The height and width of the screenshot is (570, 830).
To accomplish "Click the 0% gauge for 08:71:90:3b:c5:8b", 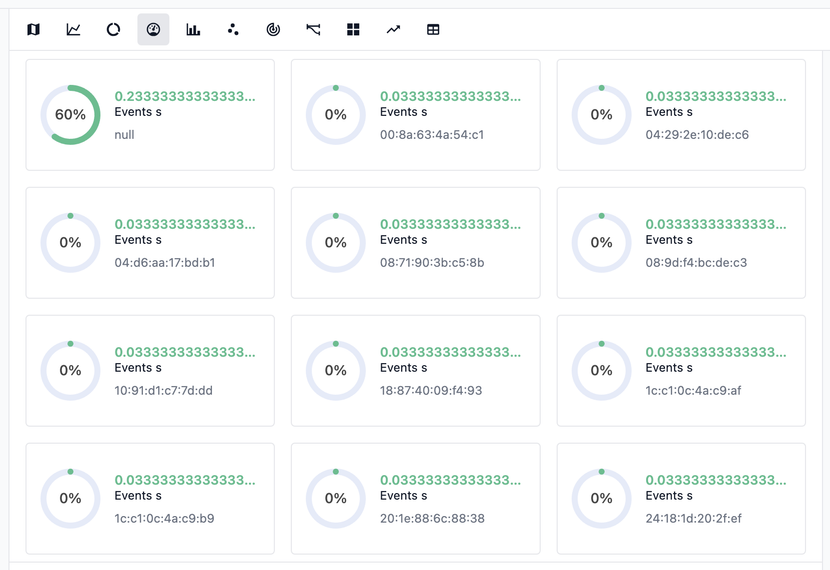I will tap(336, 243).
